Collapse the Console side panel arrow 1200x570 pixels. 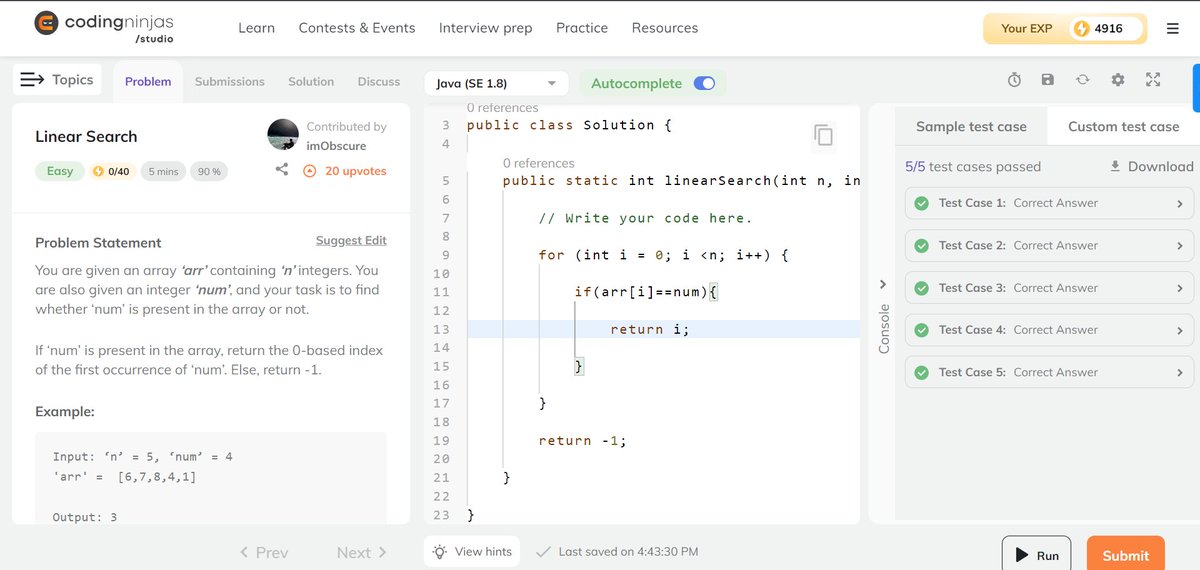(882, 284)
